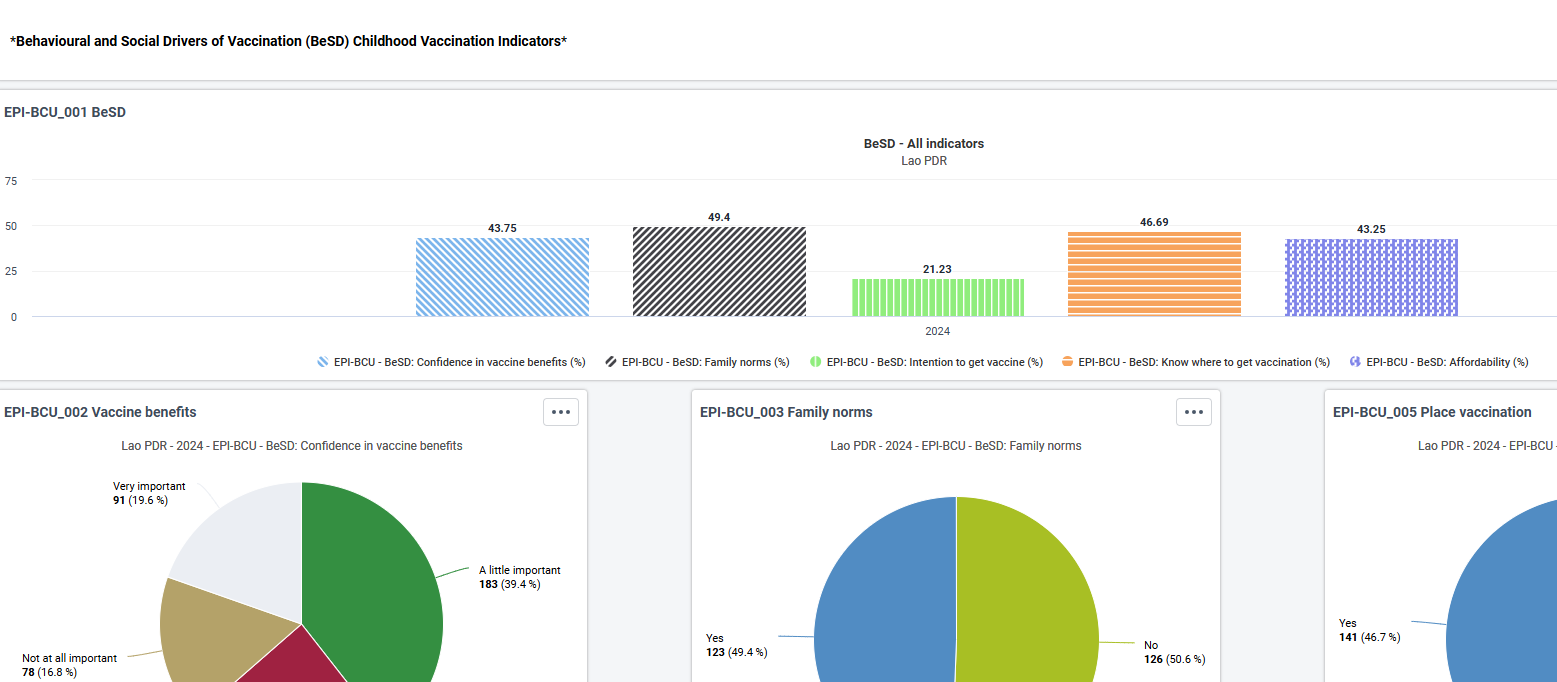The width and height of the screenshot is (1557, 682).
Task: Click the purple Affordability legend icon
Action: 1356,362
